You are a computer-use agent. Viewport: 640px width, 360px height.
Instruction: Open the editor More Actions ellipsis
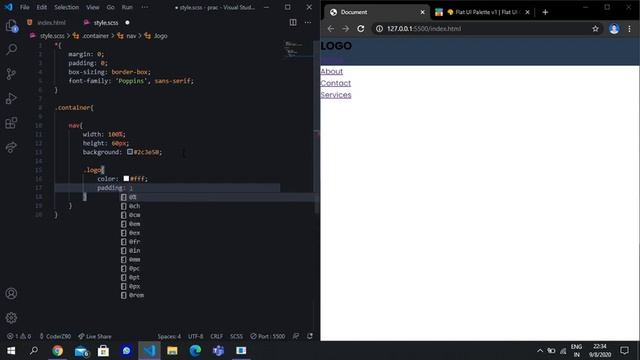308,22
